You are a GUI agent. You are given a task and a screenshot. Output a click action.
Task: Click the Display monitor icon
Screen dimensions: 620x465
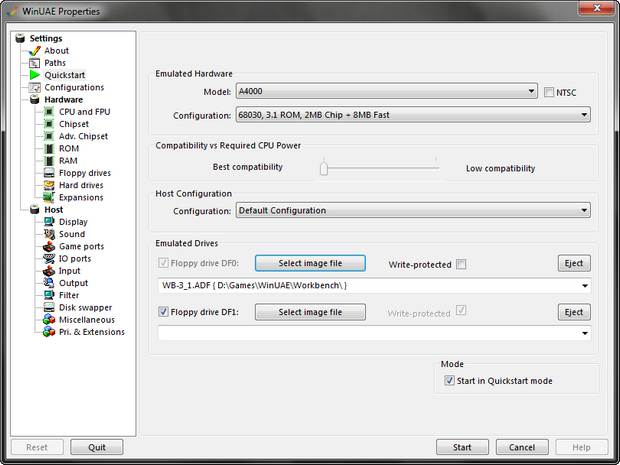[49, 222]
